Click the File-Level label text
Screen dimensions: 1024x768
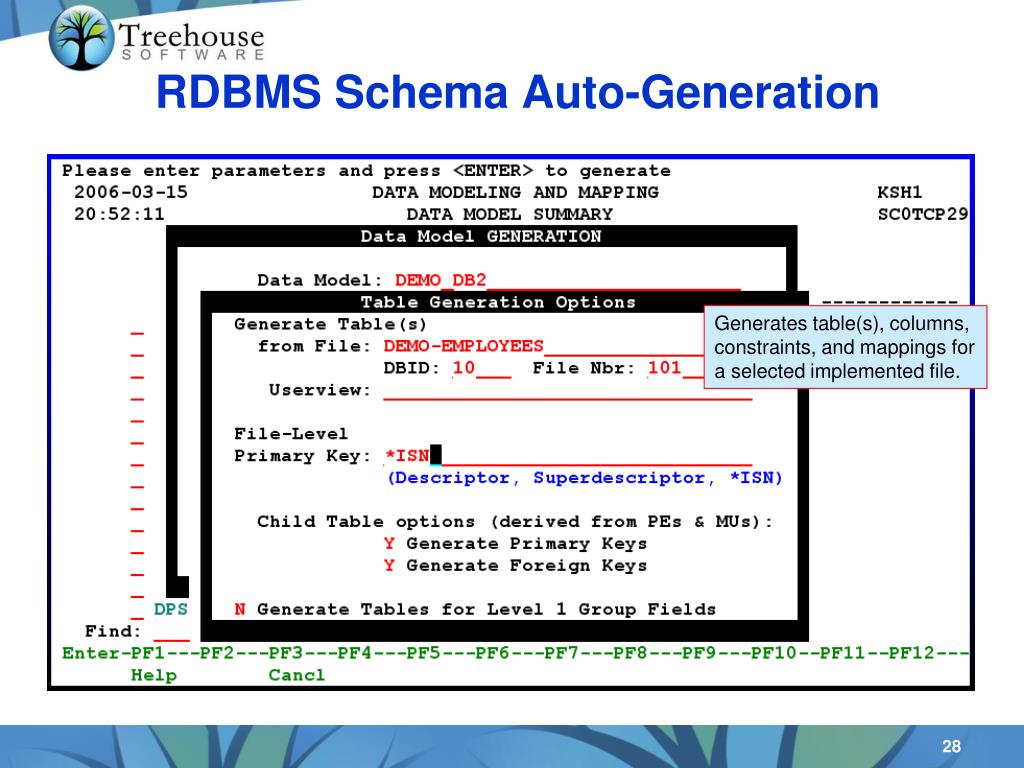click(291, 434)
